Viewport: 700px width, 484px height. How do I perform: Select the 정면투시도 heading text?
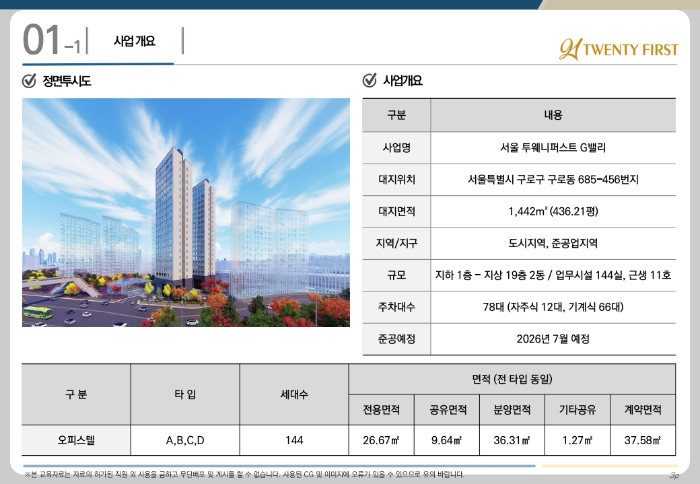(x=67, y=81)
